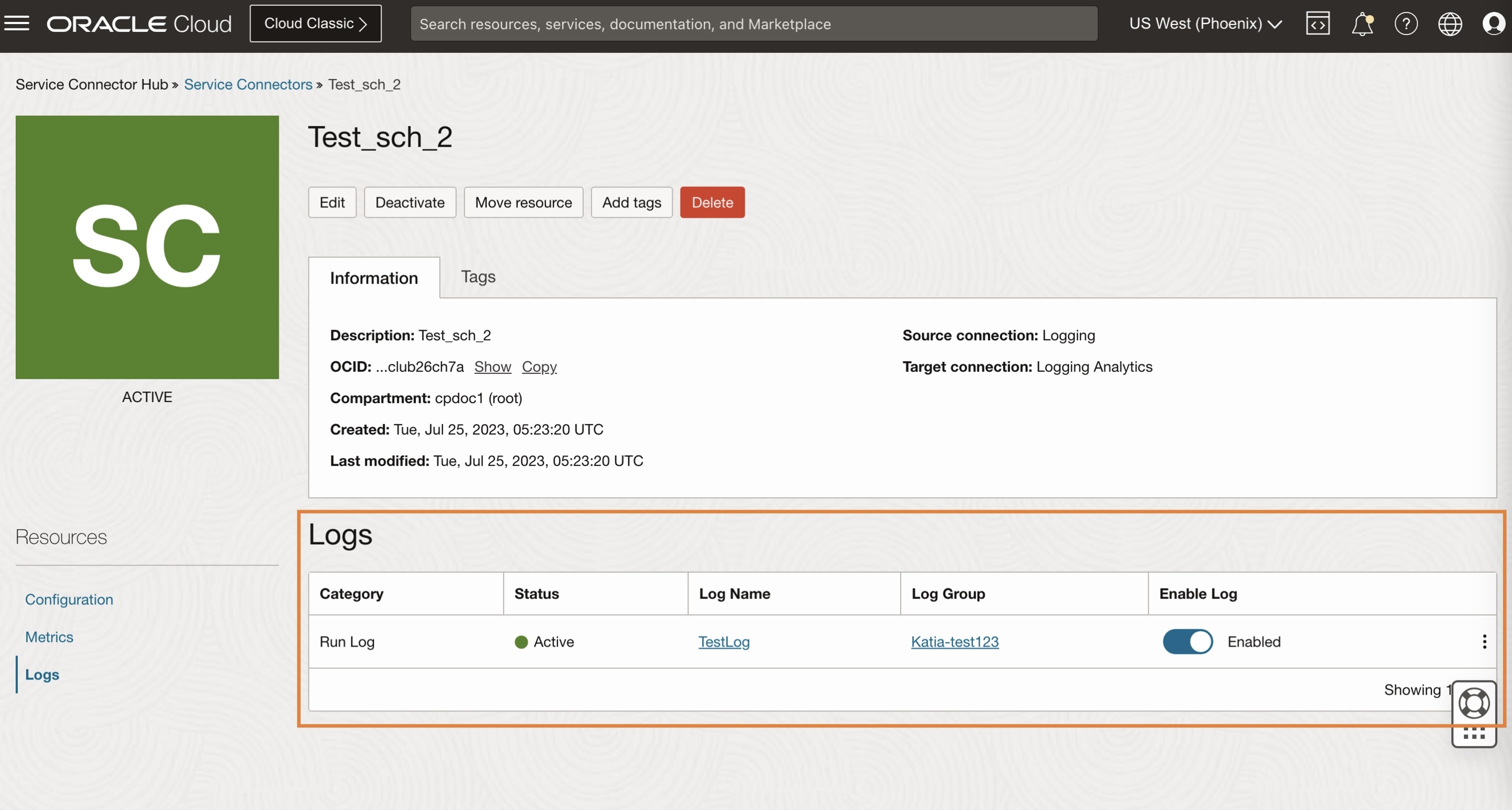Open the help icon in the top bar
Viewport: 1512px width, 810px height.
pos(1406,24)
